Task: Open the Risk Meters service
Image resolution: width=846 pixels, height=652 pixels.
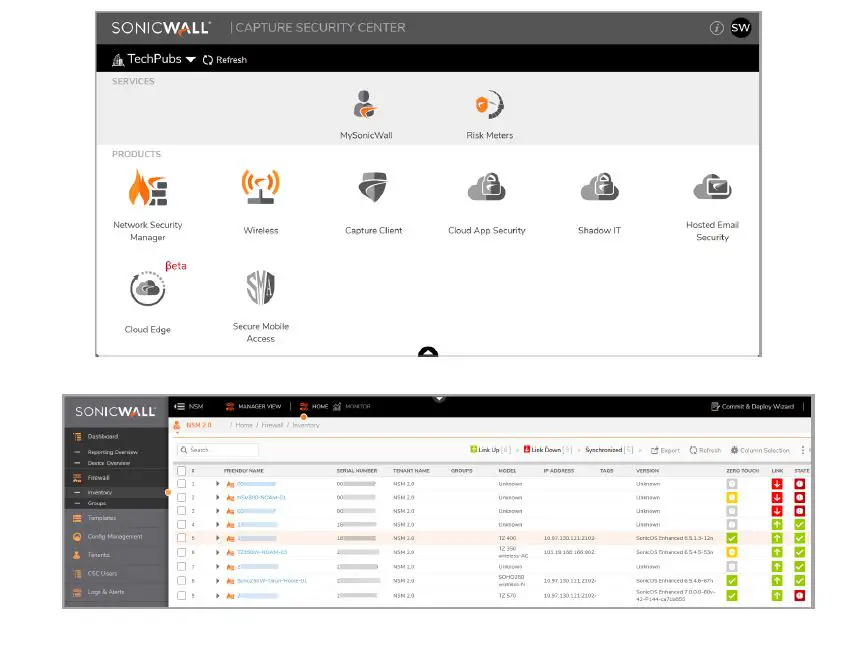Action: (x=489, y=105)
